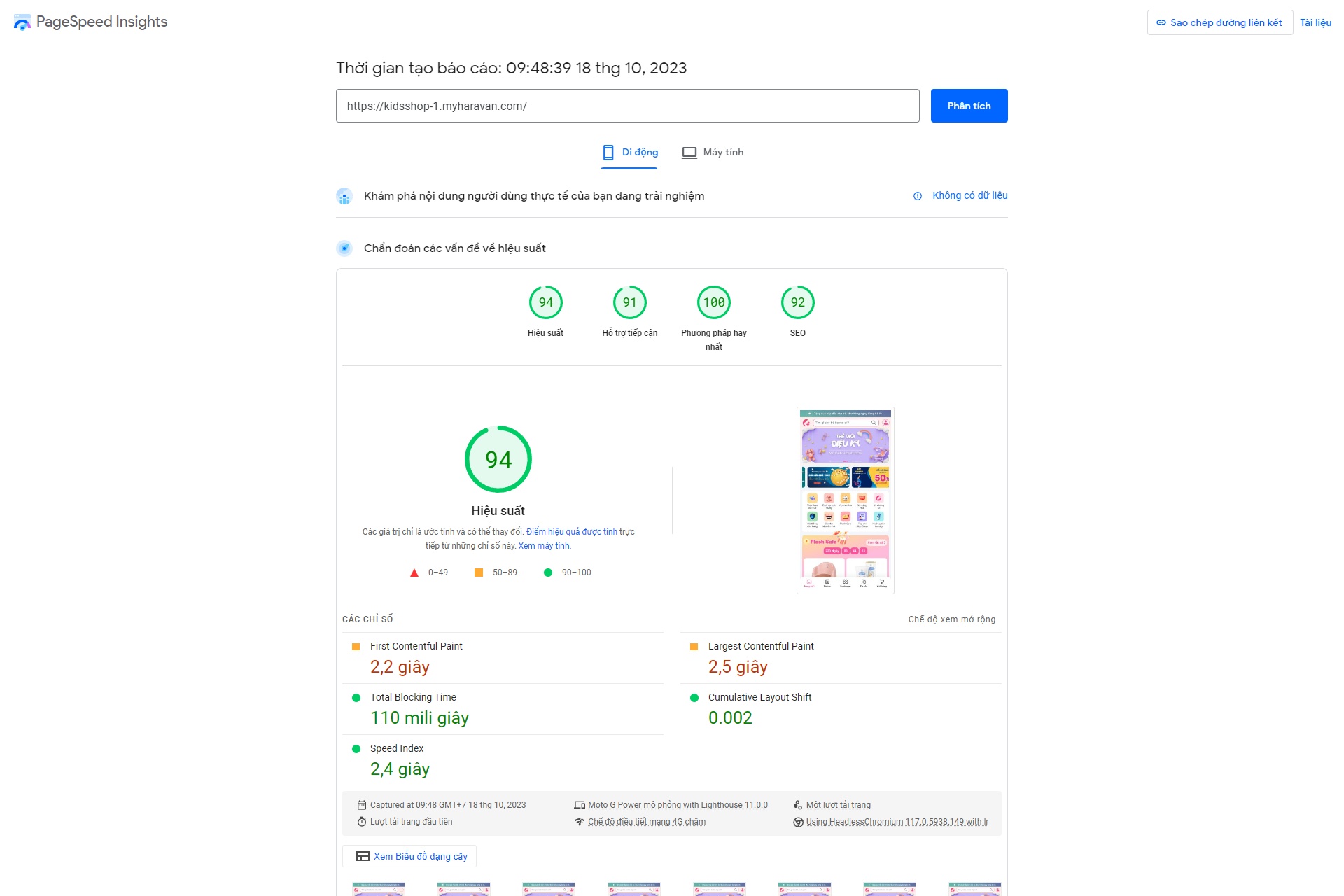
Task: Click the link icon in Sao chép đường liên kết
Action: tap(1161, 22)
